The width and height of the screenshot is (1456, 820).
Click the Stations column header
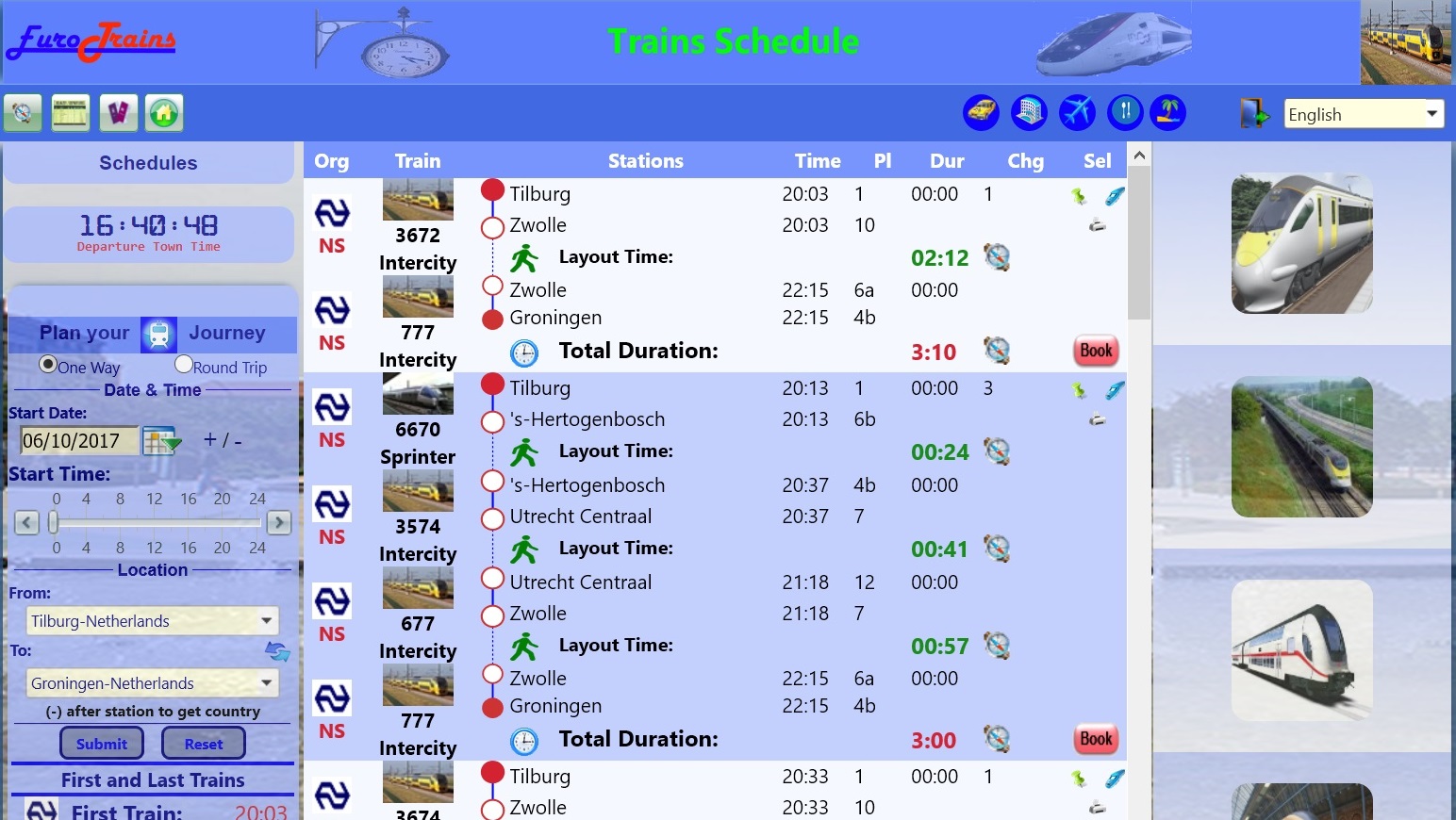[646, 161]
